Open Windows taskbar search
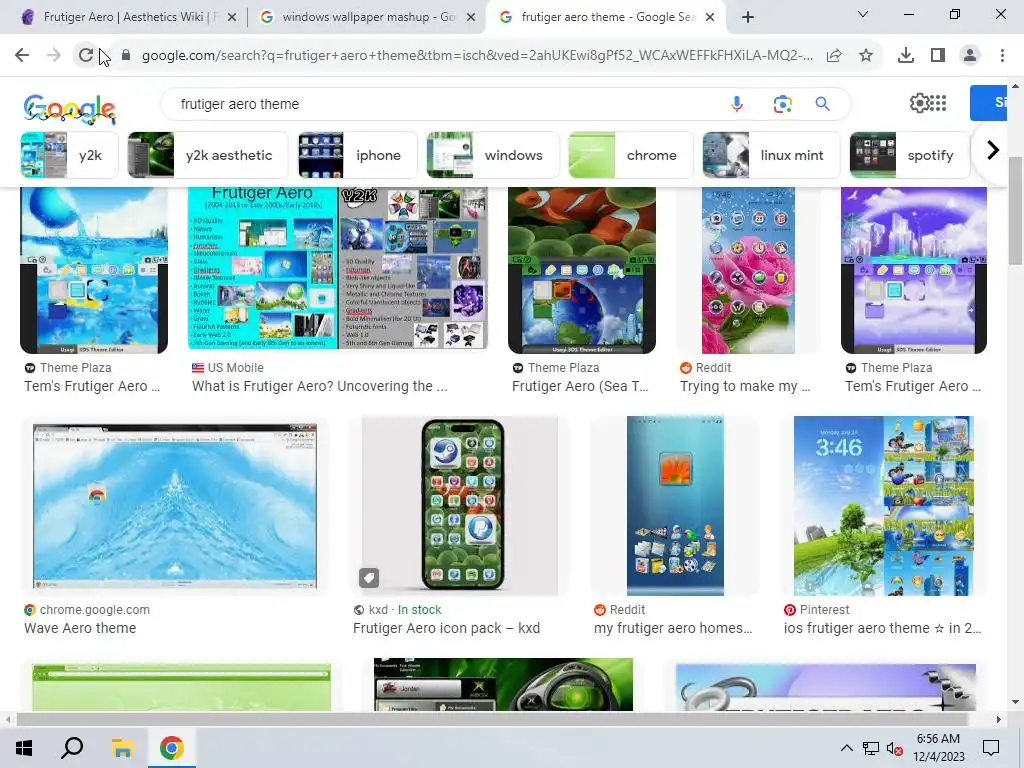The width and height of the screenshot is (1024, 768). point(72,748)
